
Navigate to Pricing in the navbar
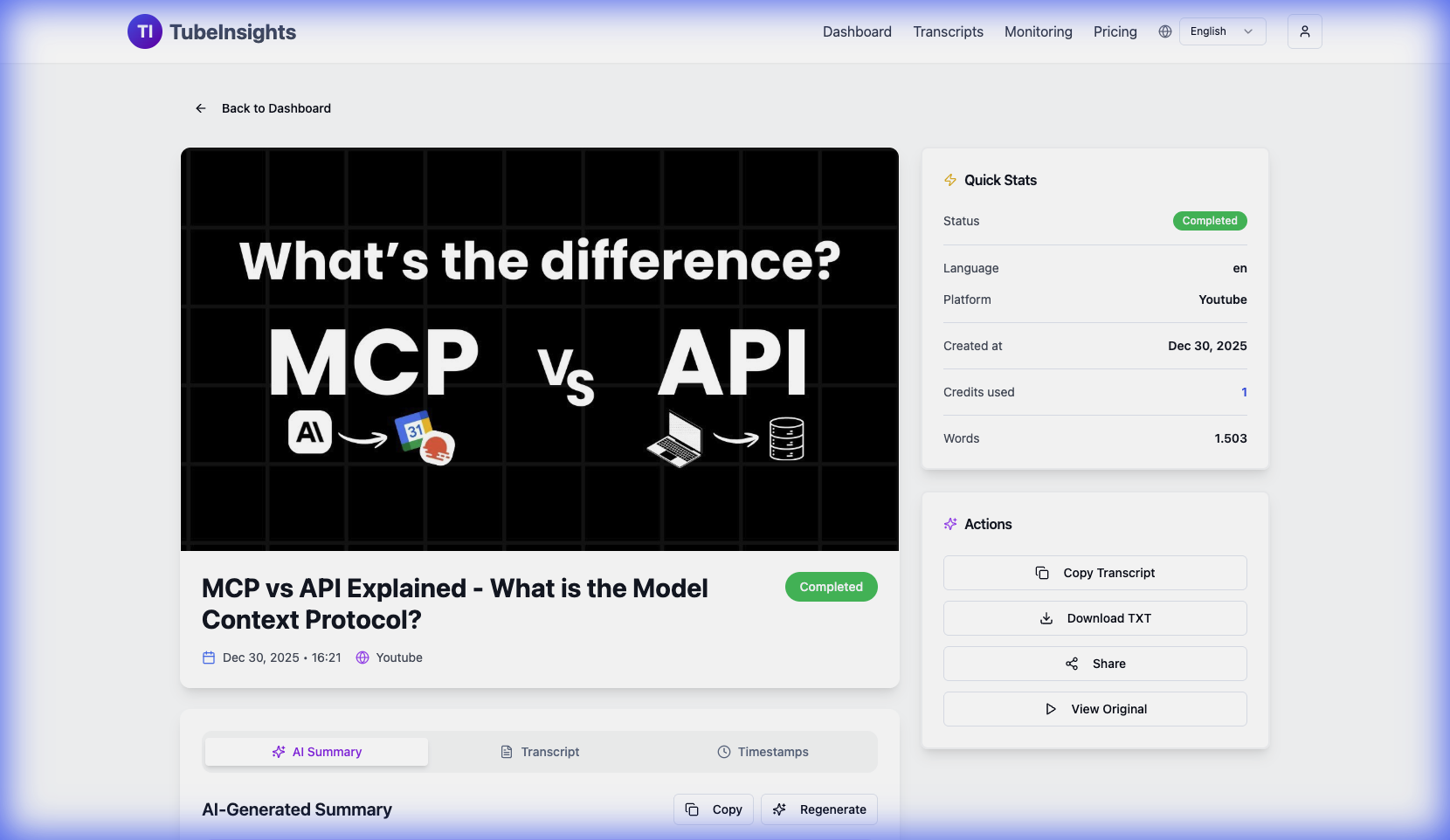[x=1115, y=31]
